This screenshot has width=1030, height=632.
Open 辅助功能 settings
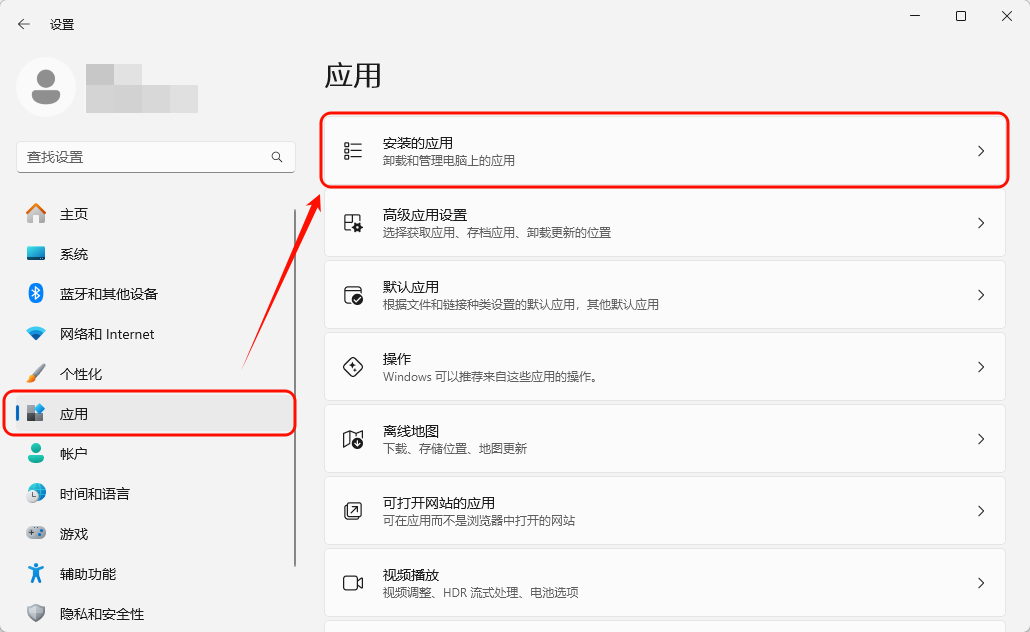155,574
